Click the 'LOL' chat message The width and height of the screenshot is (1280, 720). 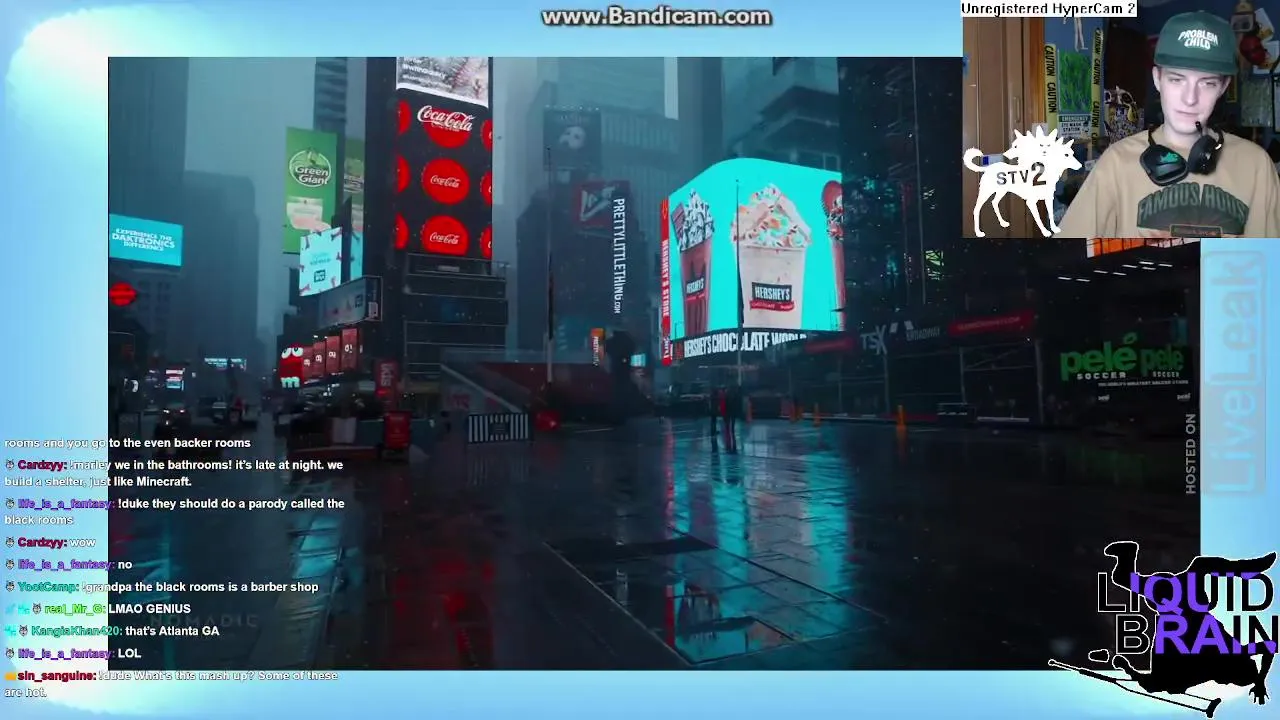pyautogui.click(x=129, y=654)
